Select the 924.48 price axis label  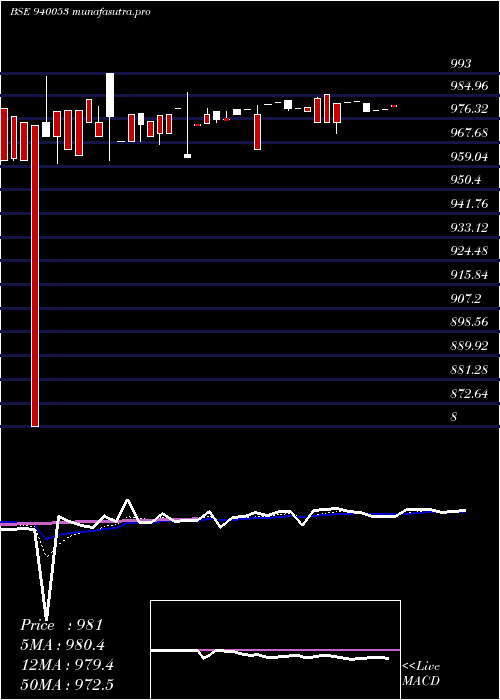click(x=469, y=251)
